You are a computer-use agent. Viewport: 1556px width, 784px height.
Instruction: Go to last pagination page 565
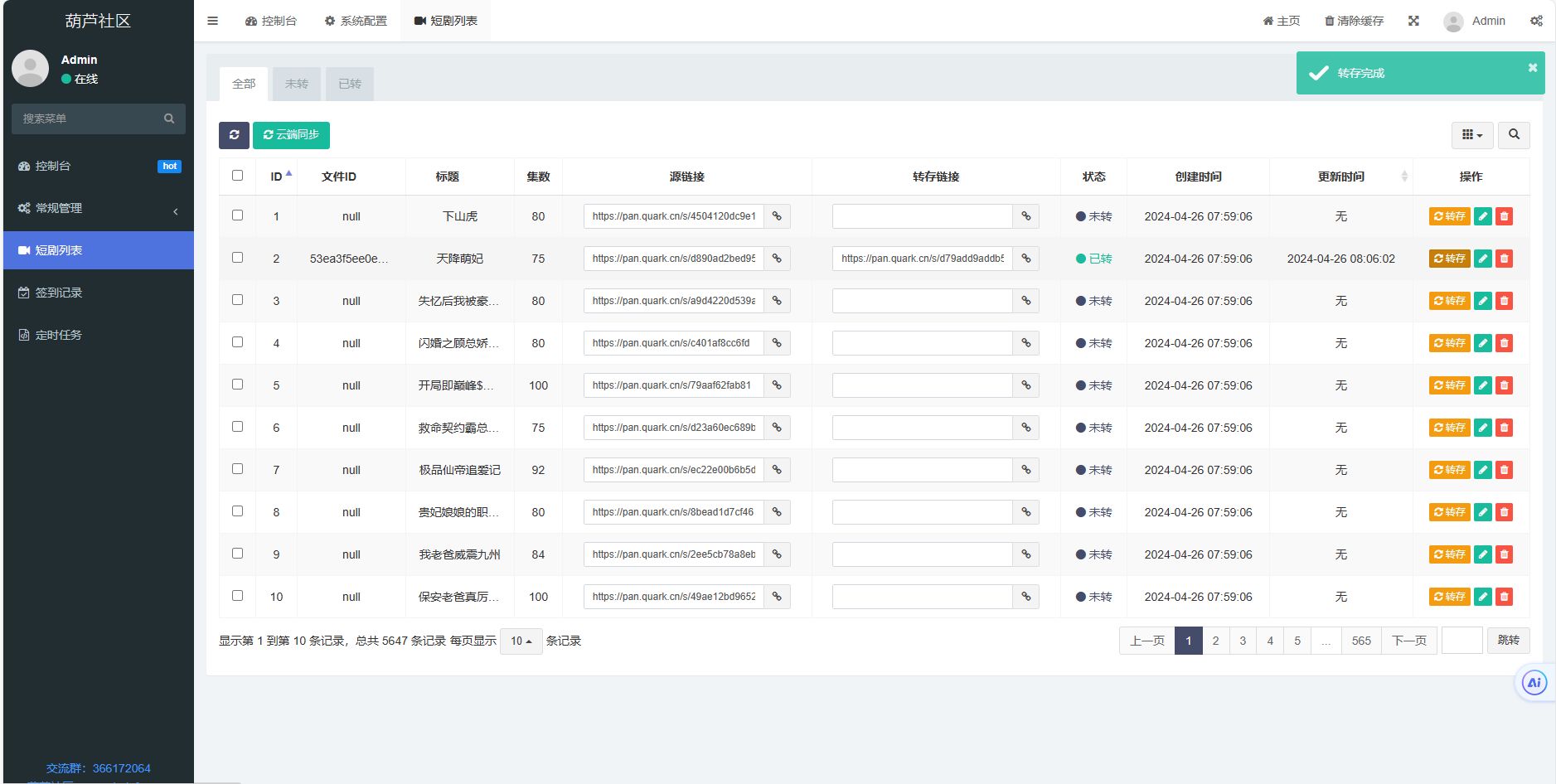click(1361, 641)
